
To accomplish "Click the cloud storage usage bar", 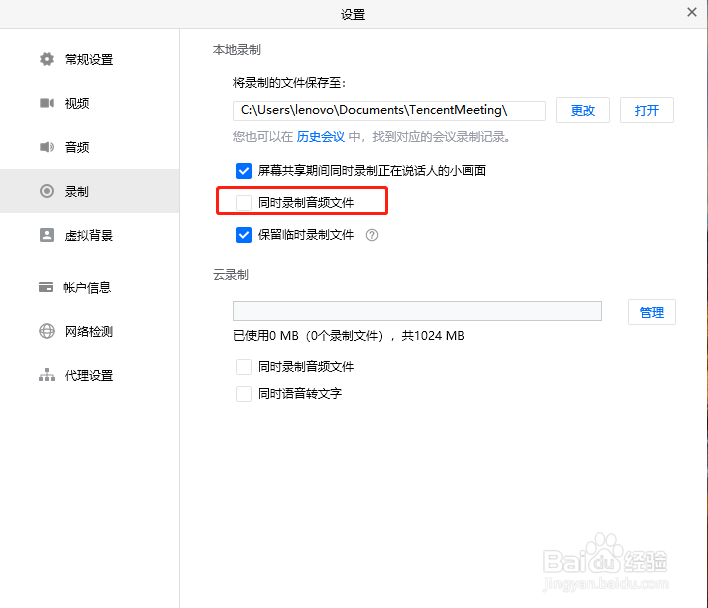I will (417, 311).
